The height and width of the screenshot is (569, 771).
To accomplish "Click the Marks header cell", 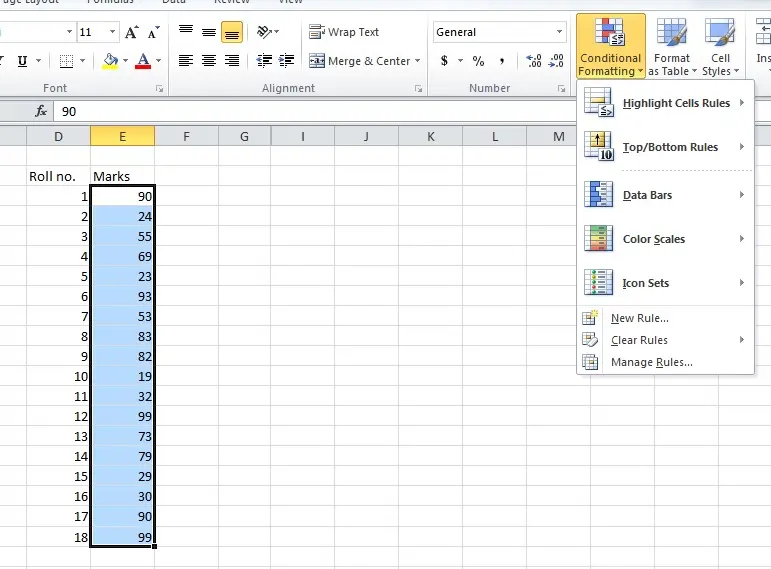I will coord(122,176).
